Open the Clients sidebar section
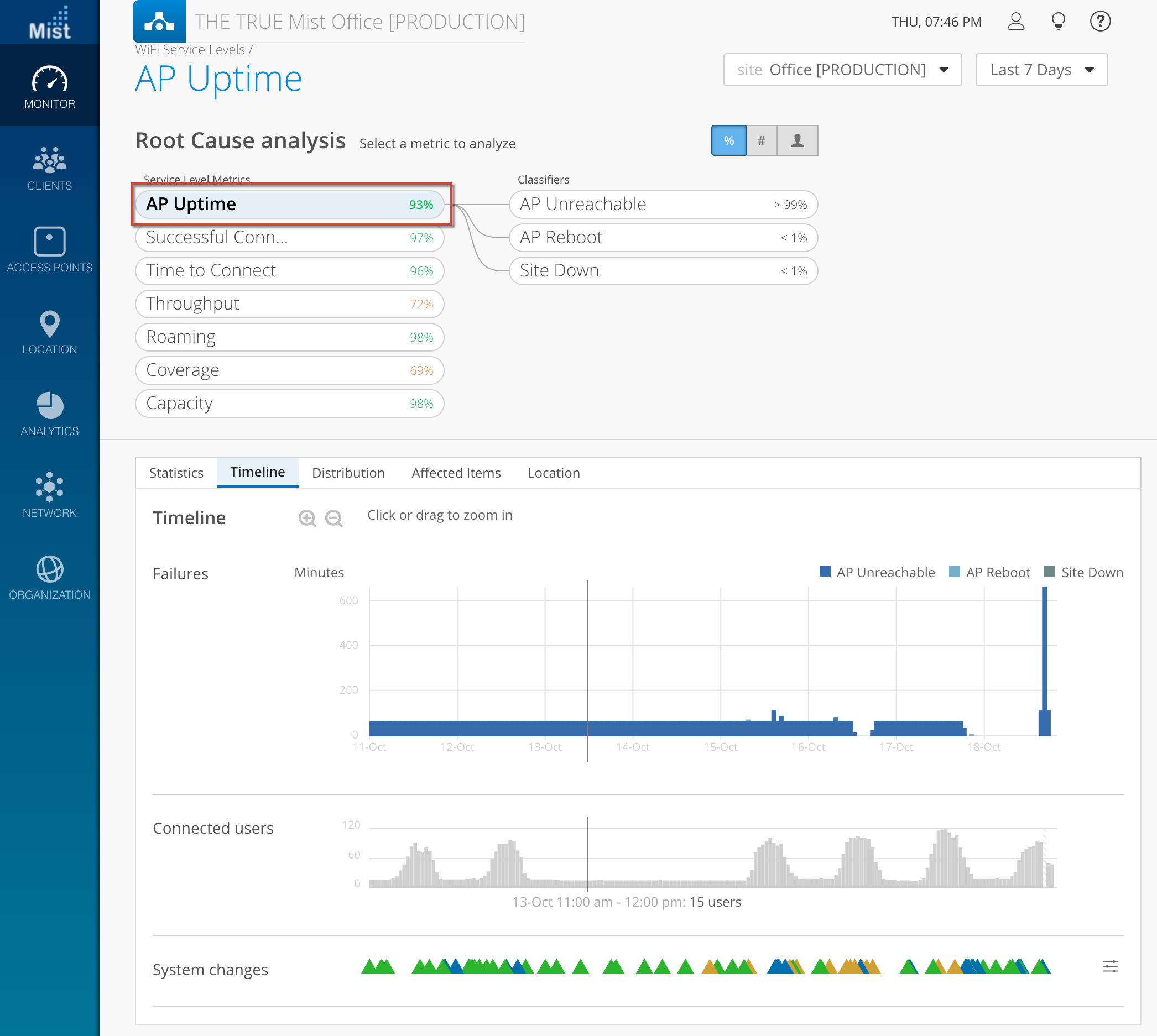This screenshot has height=1036, width=1157. point(50,169)
